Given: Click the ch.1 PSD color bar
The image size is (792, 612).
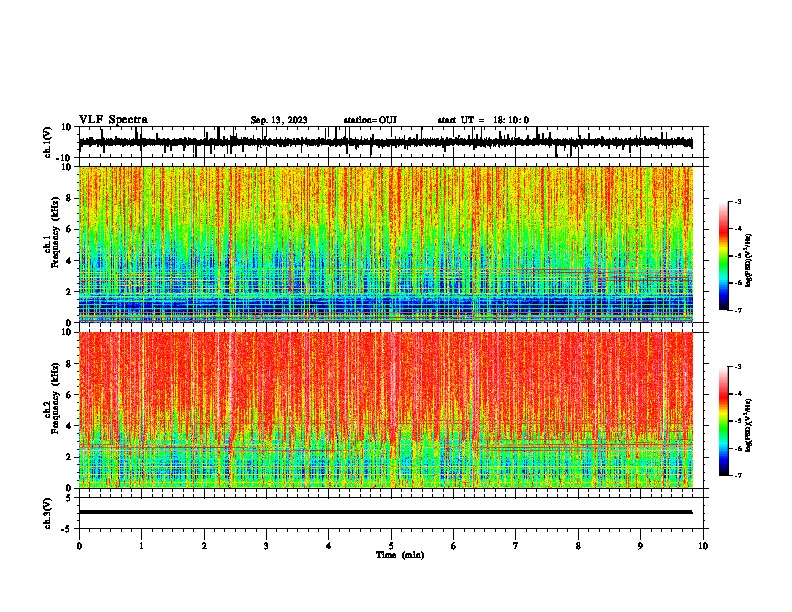Looking at the screenshot, I should coord(723,255).
